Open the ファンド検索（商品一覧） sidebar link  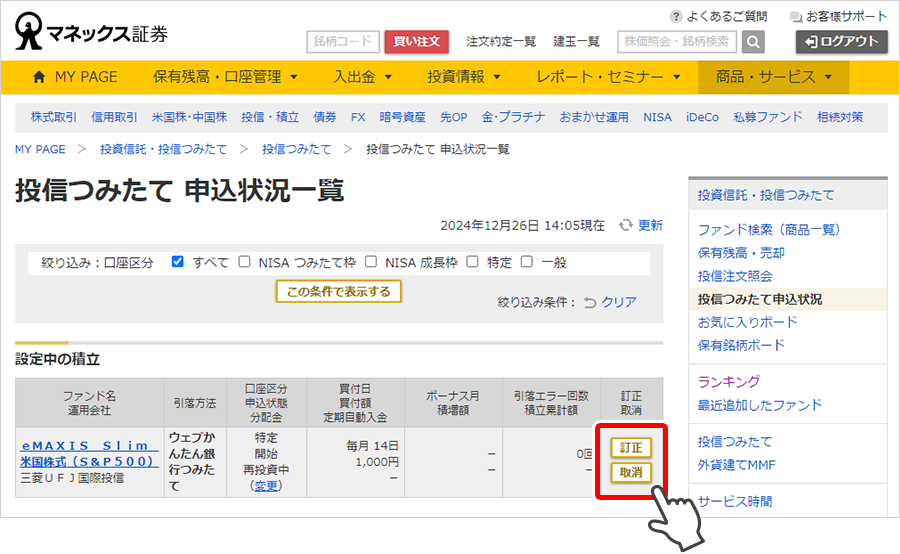tap(769, 230)
